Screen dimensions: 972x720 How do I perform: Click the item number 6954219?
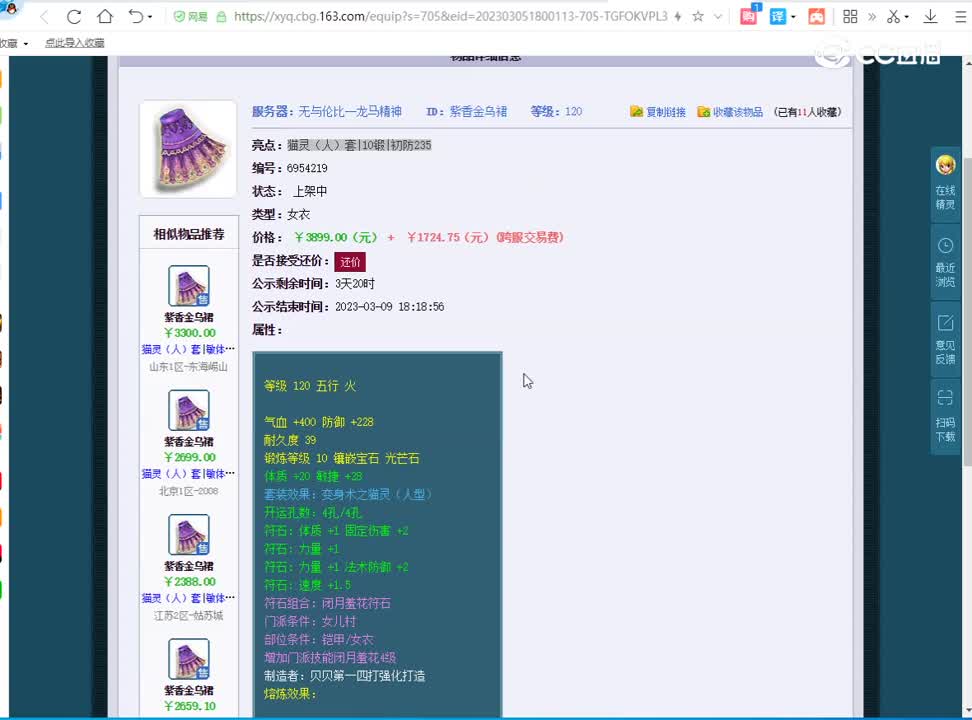(307, 168)
